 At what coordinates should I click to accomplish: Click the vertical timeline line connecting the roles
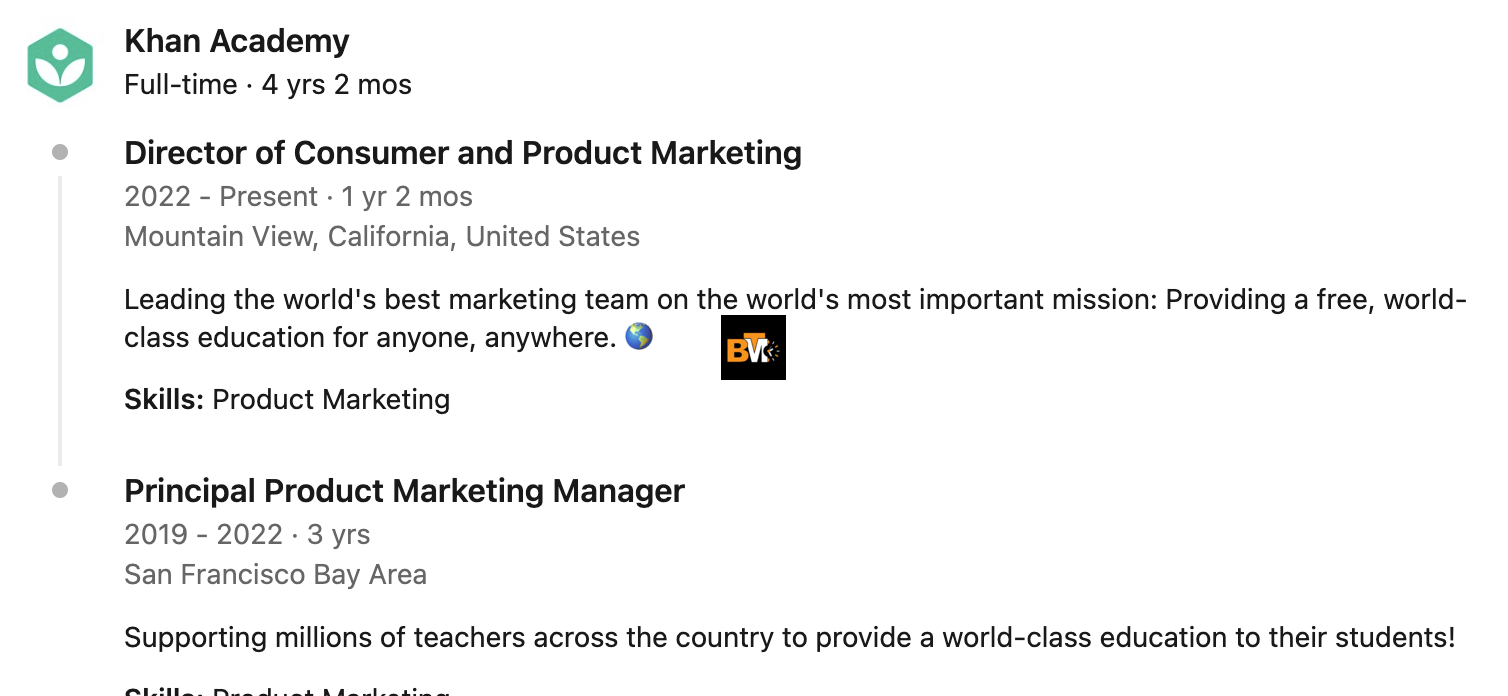[60, 320]
